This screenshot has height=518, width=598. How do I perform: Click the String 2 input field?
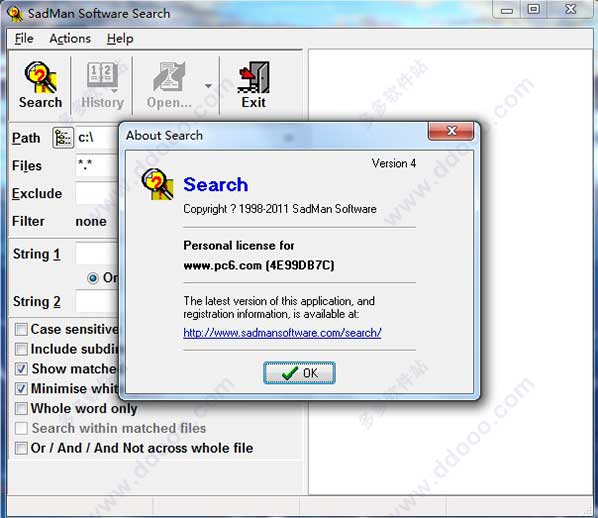pos(97,301)
